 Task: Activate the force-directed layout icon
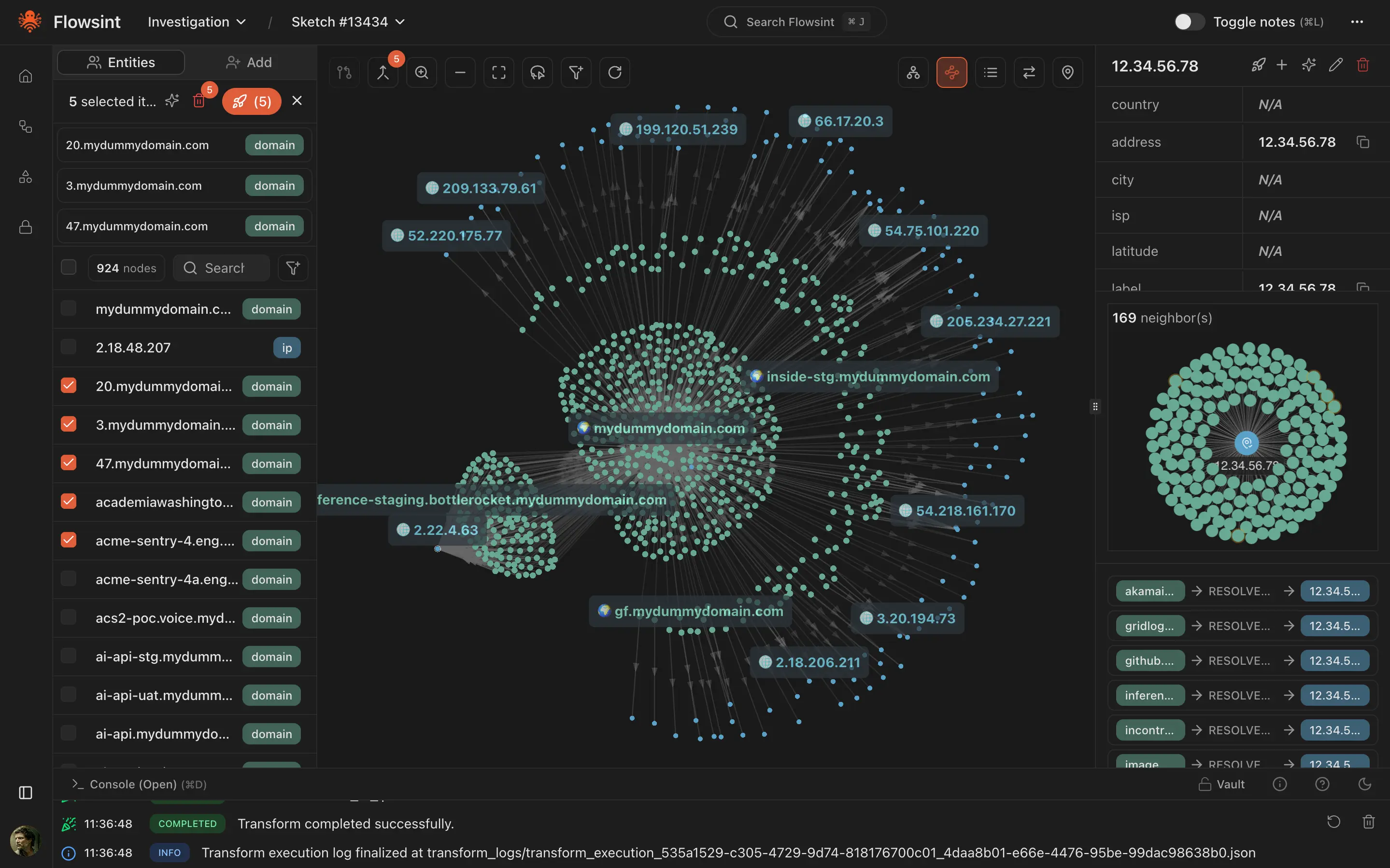pyautogui.click(x=952, y=72)
